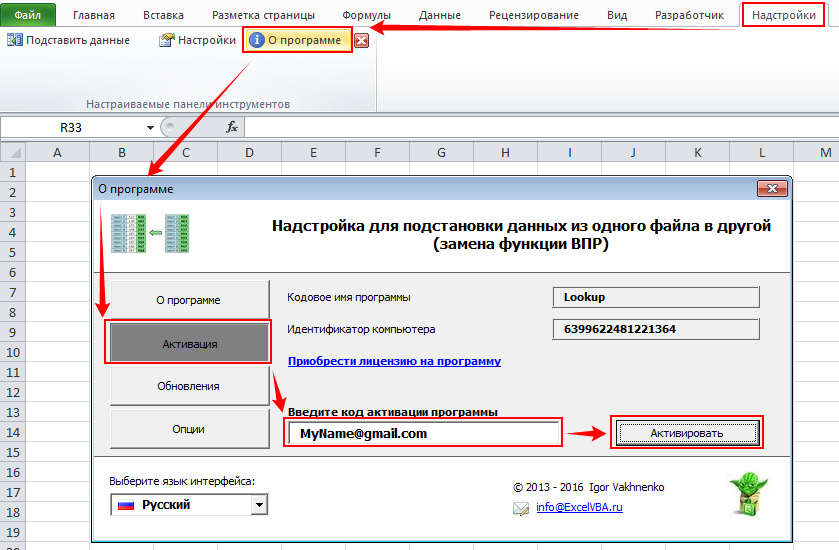Open the 'Активация' side tab
The height and width of the screenshot is (550, 839).
pyautogui.click(x=189, y=343)
